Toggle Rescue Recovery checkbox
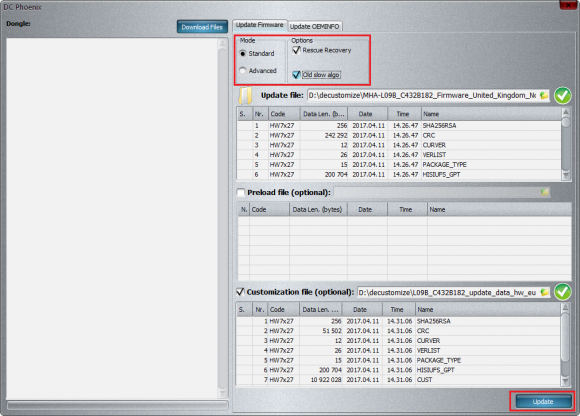This screenshot has width=580, height=416. coord(296,50)
